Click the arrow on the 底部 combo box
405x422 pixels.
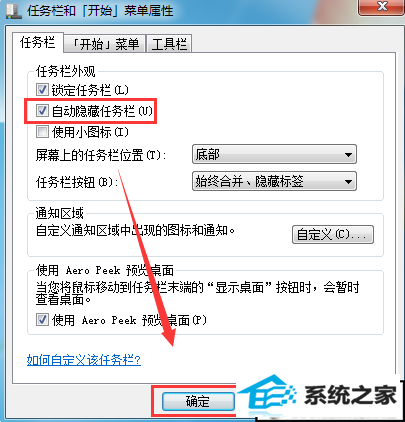click(x=348, y=155)
